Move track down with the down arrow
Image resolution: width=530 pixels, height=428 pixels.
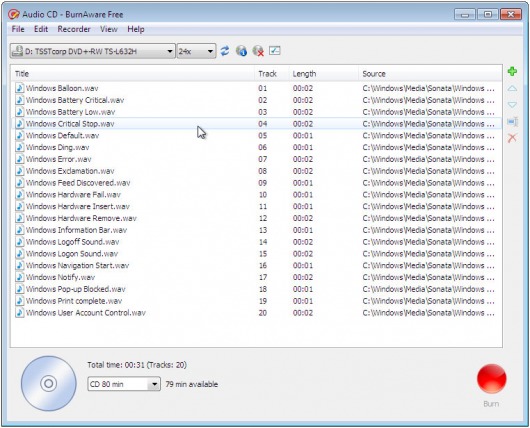tap(512, 105)
